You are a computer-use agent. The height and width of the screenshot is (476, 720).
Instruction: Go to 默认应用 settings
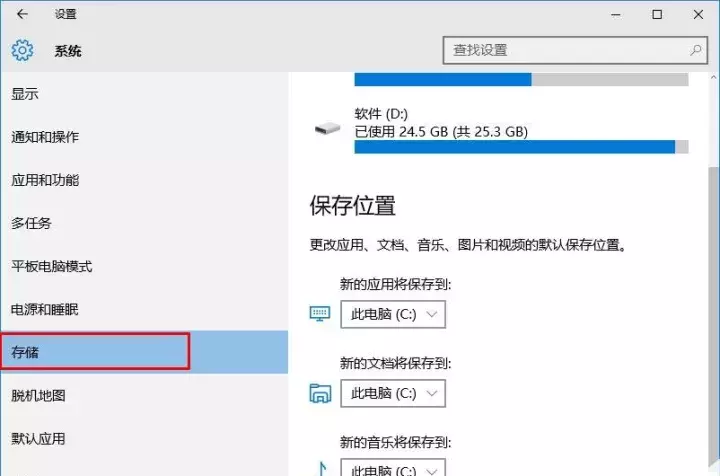click(144, 438)
